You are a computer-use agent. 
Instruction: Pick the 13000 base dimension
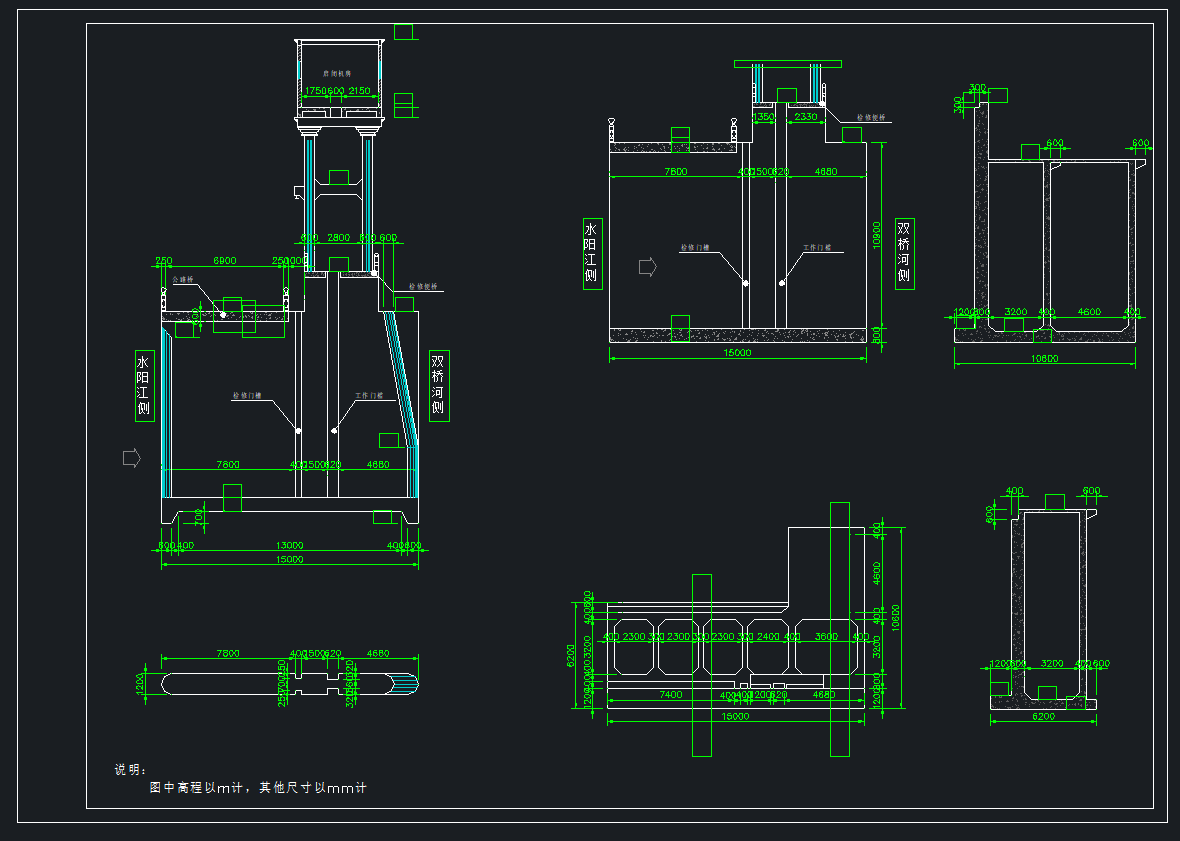(x=290, y=545)
